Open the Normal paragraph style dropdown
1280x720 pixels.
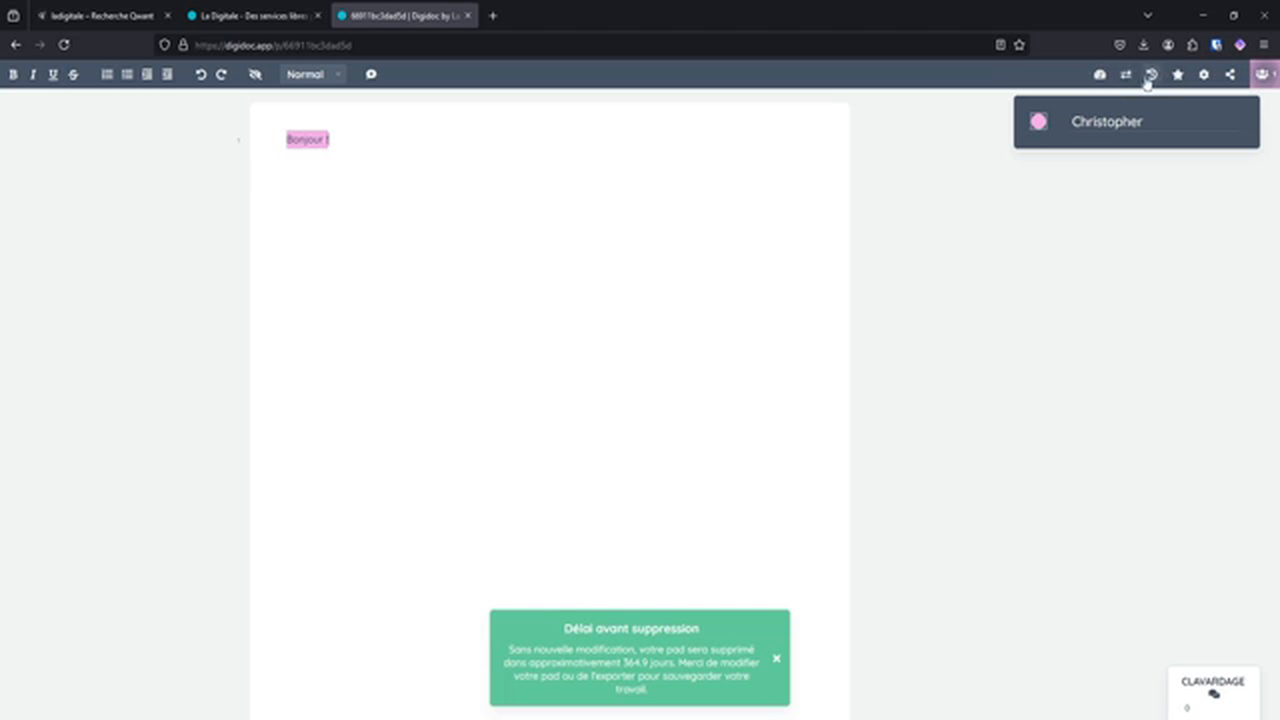313,74
